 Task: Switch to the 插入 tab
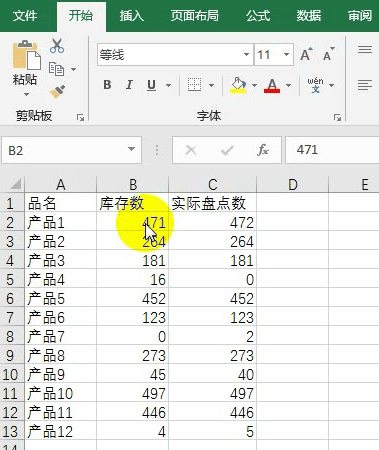tap(132, 15)
